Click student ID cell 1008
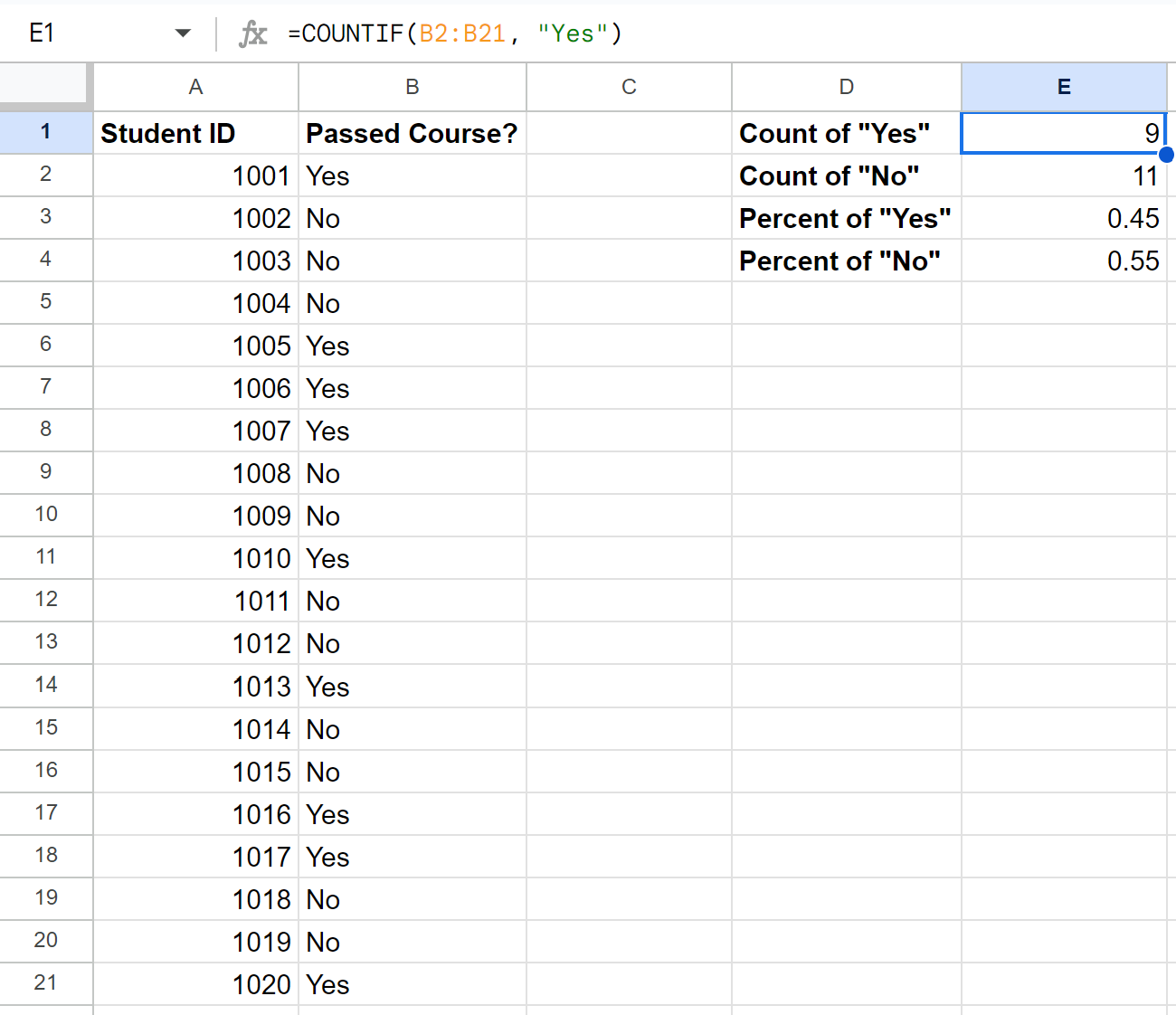Image resolution: width=1176 pixels, height=1015 pixels. pos(195,473)
